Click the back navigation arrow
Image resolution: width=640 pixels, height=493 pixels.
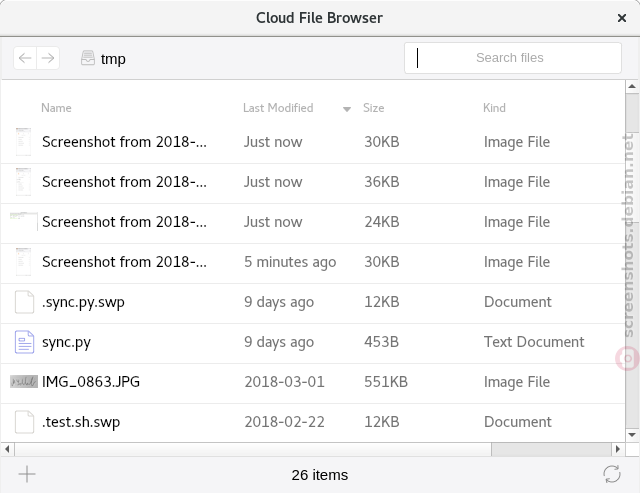point(25,58)
